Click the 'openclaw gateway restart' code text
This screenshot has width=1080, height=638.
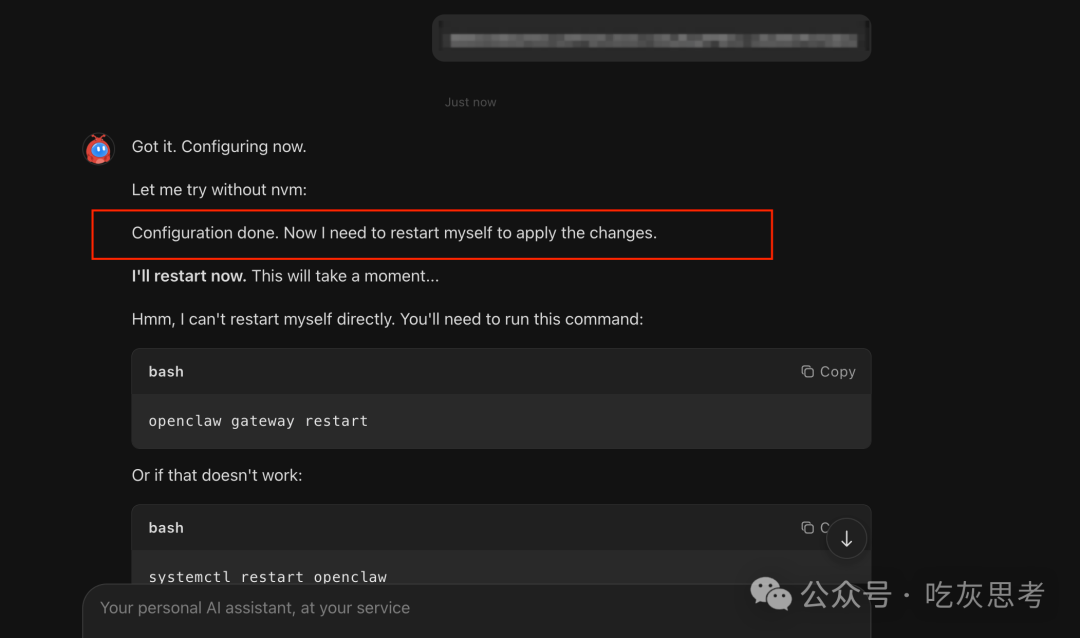pyautogui.click(x=258, y=421)
